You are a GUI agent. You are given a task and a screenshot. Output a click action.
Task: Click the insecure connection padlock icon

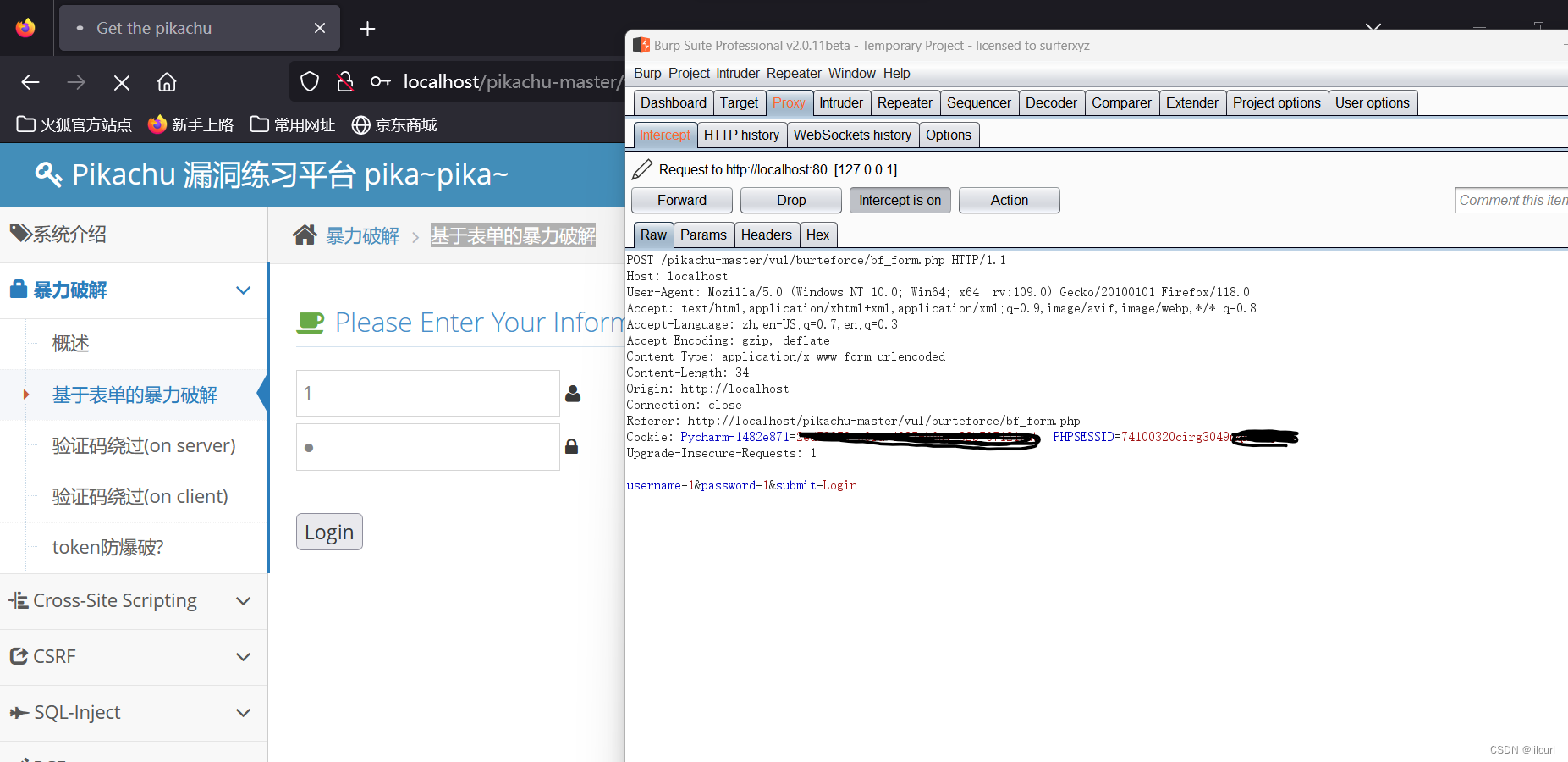click(344, 81)
